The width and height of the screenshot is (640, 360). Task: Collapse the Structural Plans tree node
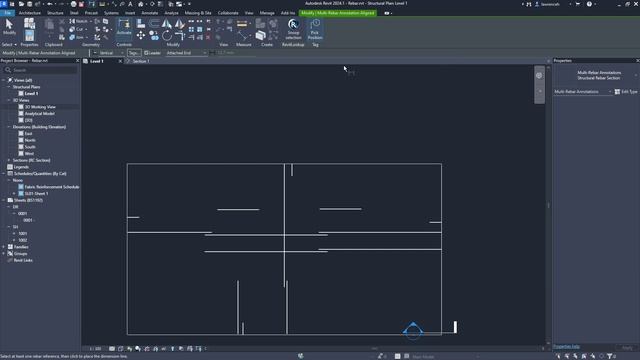[x=9, y=87]
